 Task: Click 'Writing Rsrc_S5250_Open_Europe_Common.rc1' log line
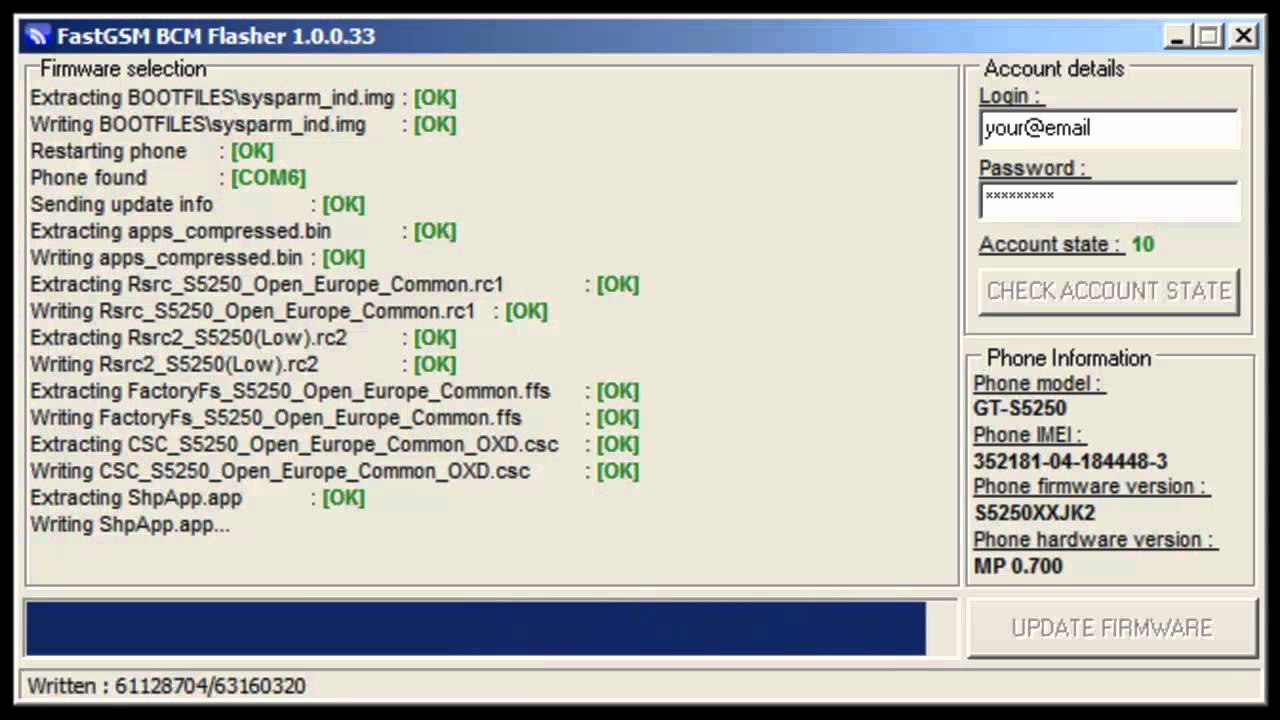pyautogui.click(x=289, y=311)
